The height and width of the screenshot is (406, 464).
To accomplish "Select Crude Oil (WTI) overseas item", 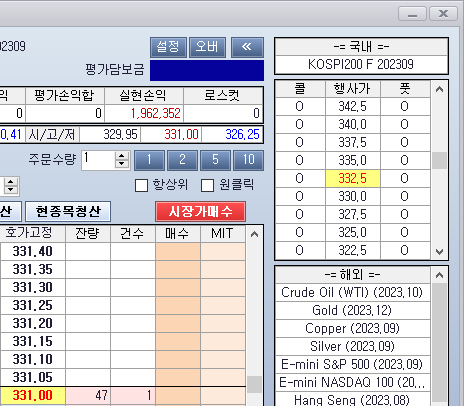I will click(x=352, y=293).
